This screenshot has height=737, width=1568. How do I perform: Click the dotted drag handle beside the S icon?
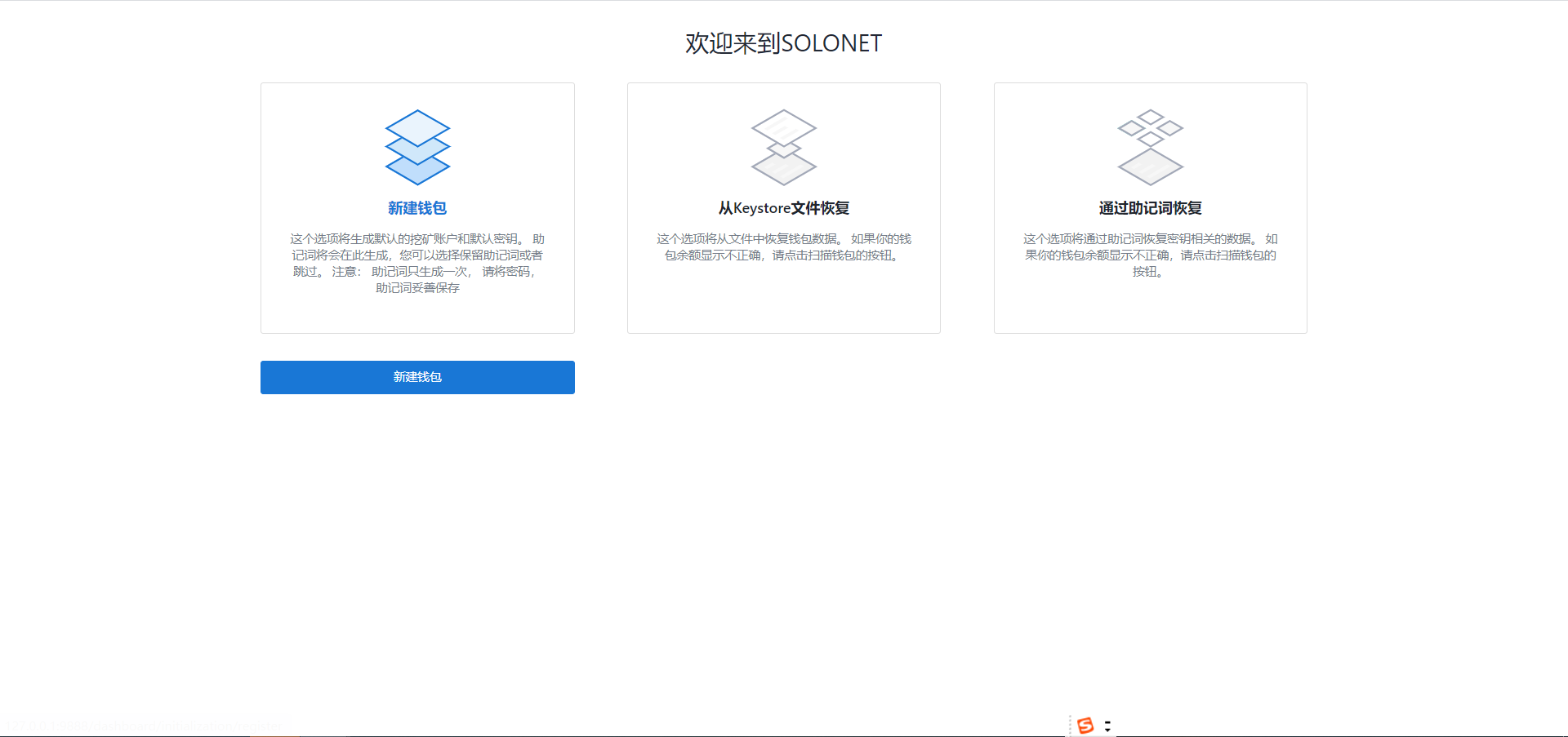[x=1071, y=725]
